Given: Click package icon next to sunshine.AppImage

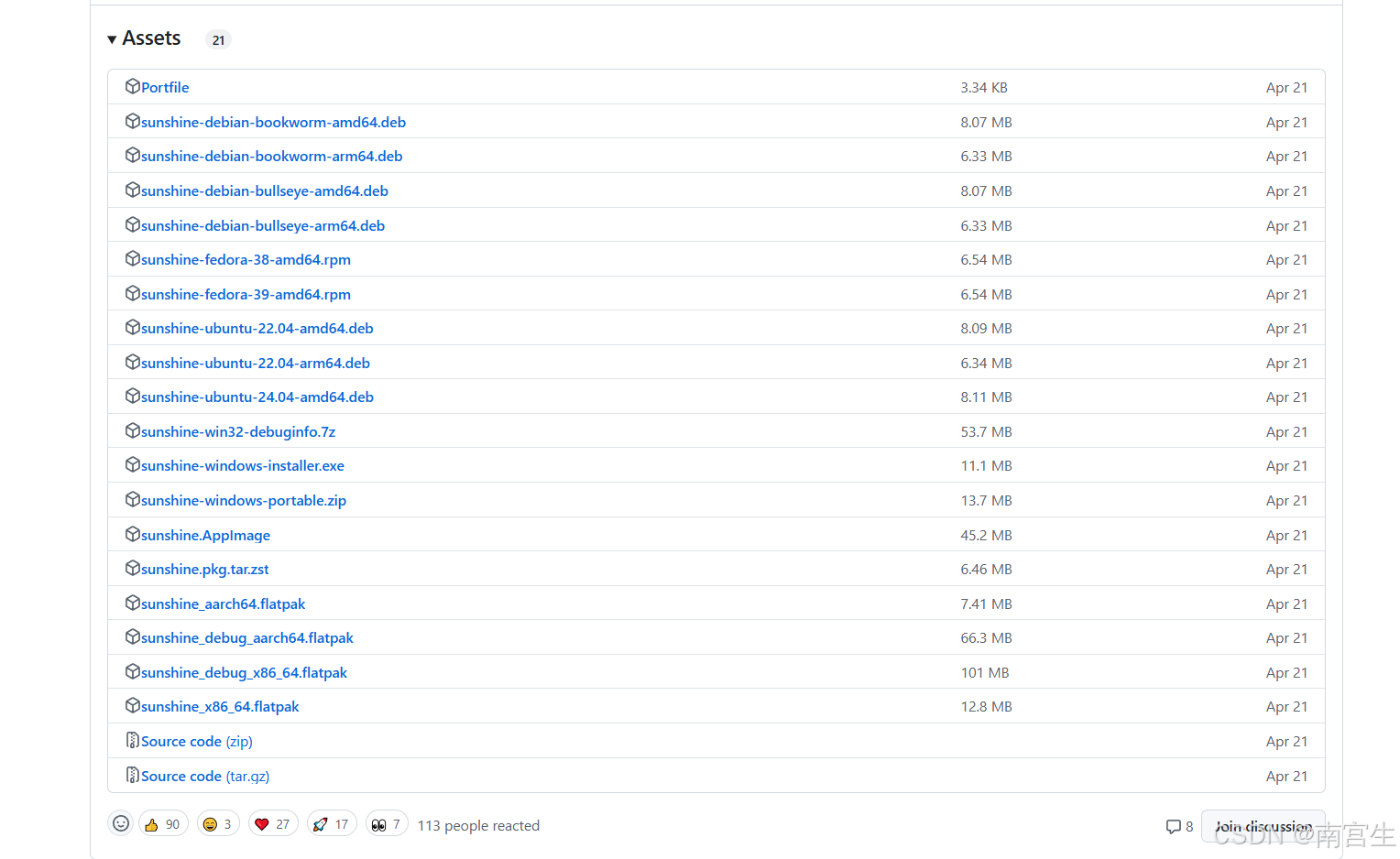Looking at the screenshot, I should (133, 534).
